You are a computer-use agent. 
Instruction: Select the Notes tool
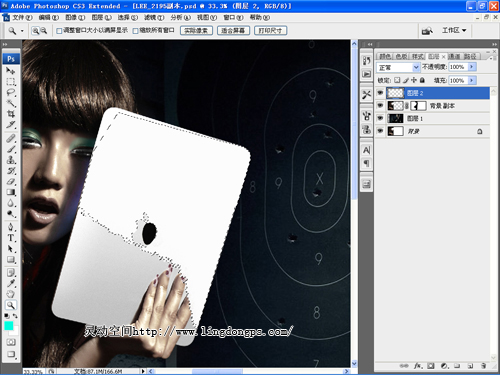[x=11, y=273]
